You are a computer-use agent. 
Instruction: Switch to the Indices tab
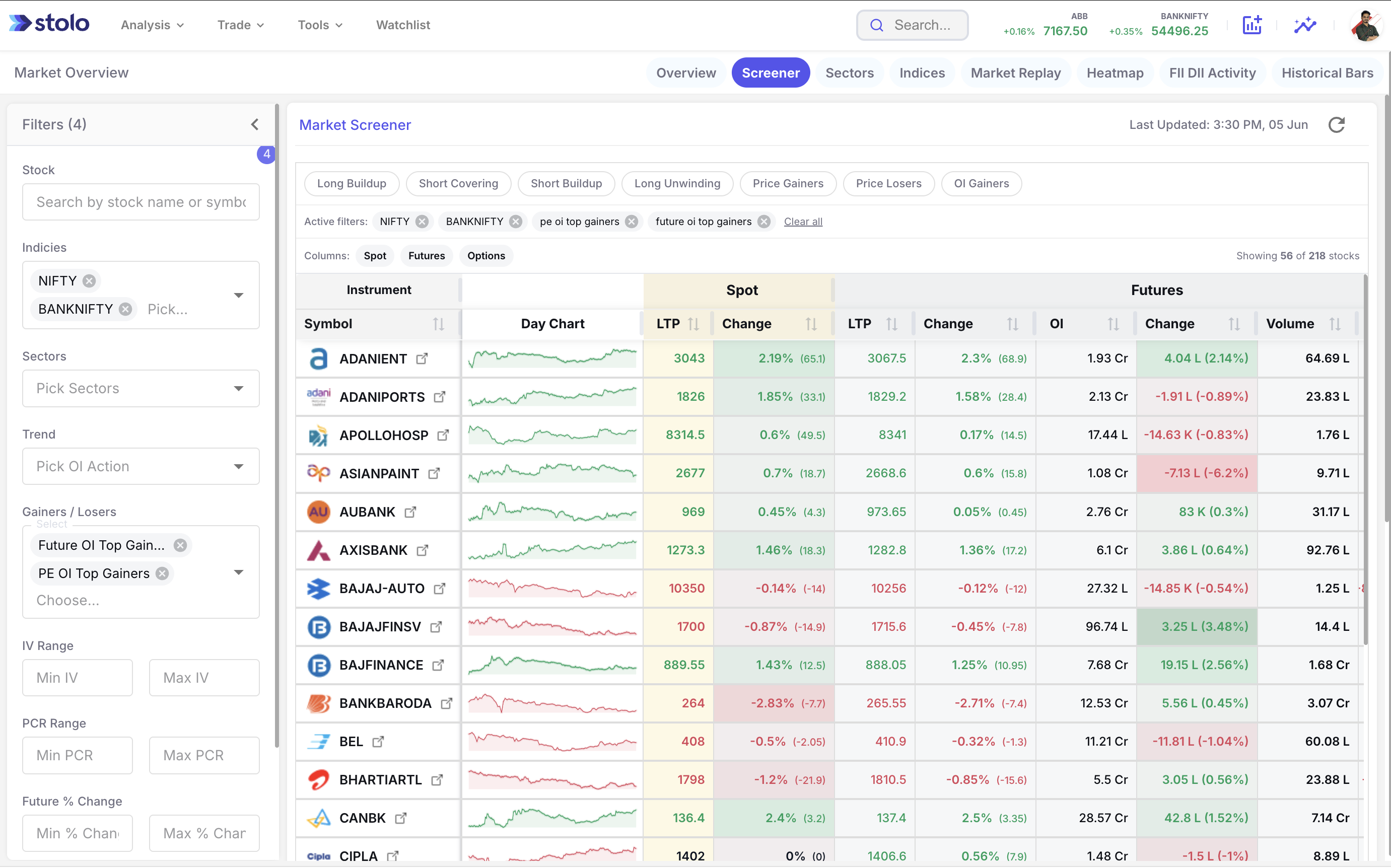coord(922,73)
